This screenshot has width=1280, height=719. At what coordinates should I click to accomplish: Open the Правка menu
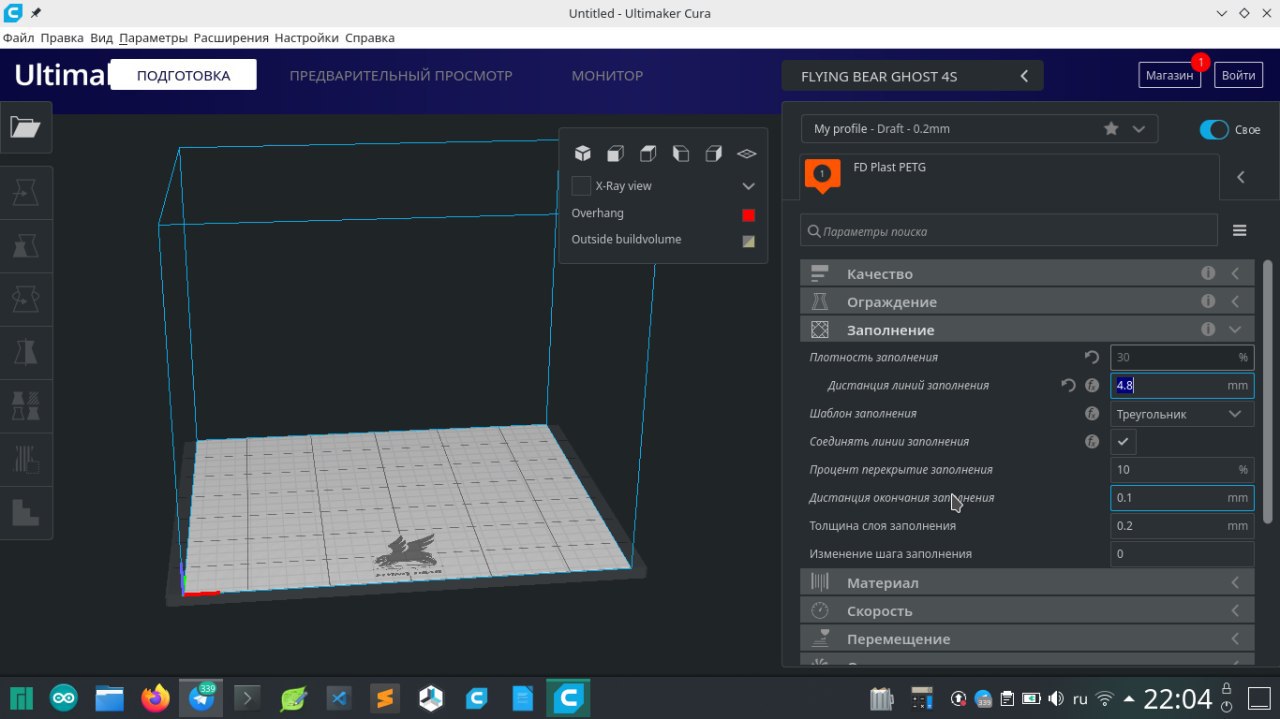pyautogui.click(x=62, y=38)
